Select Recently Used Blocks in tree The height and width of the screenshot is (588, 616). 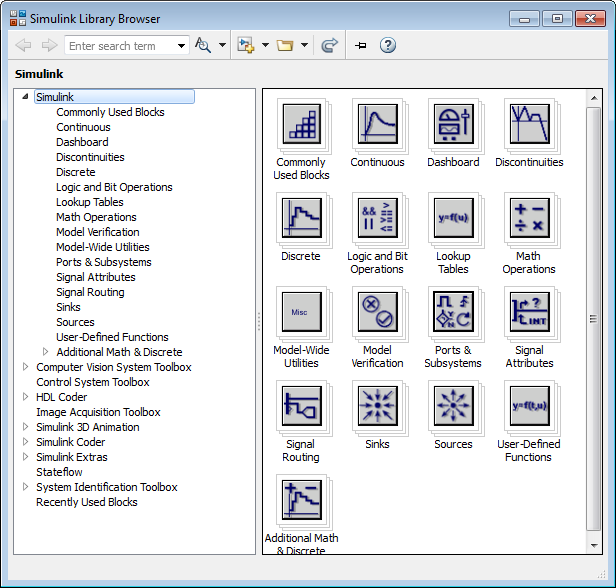(87, 502)
